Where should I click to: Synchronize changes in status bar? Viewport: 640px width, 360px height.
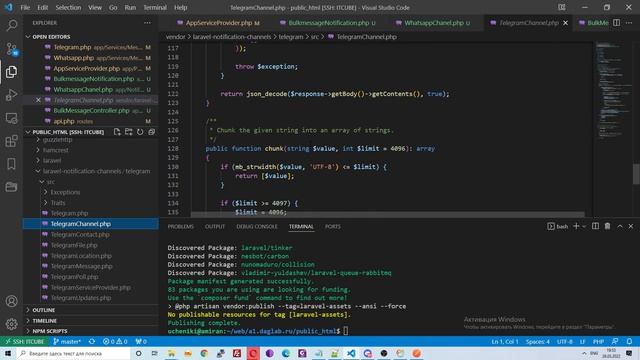[92, 341]
